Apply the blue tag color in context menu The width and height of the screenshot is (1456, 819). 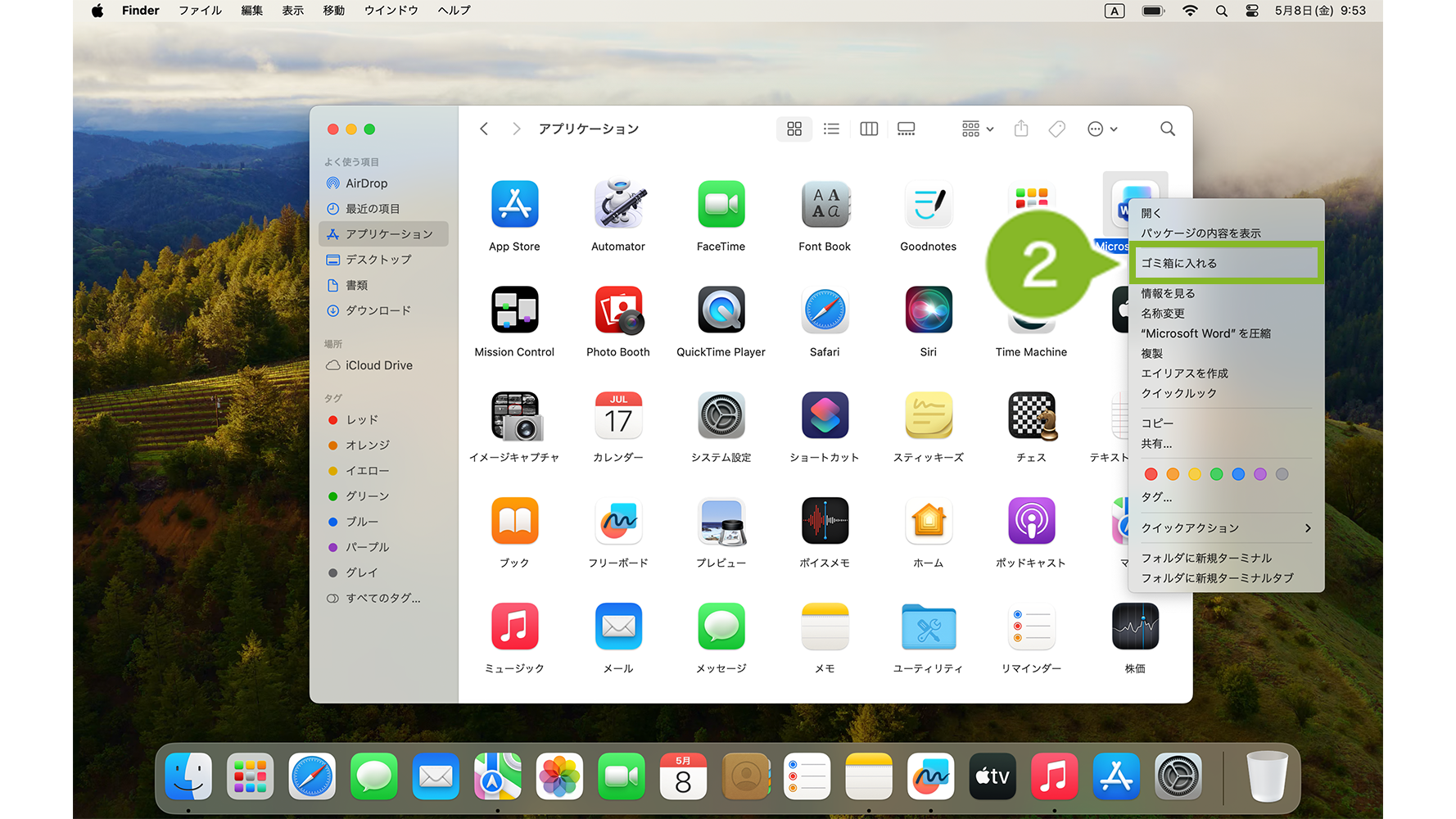coord(1238,474)
